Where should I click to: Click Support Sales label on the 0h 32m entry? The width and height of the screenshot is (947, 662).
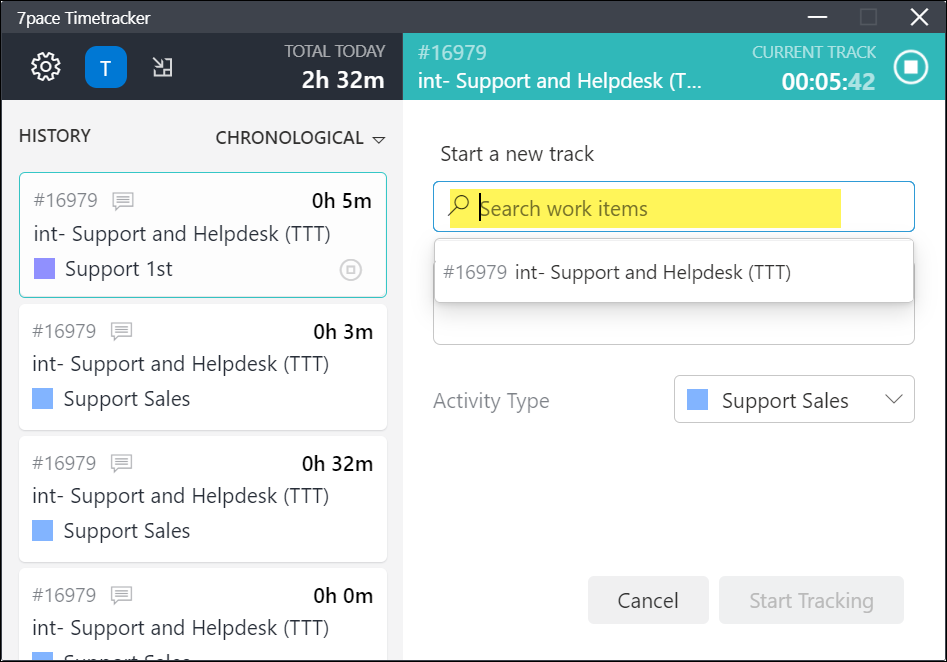pos(127,530)
